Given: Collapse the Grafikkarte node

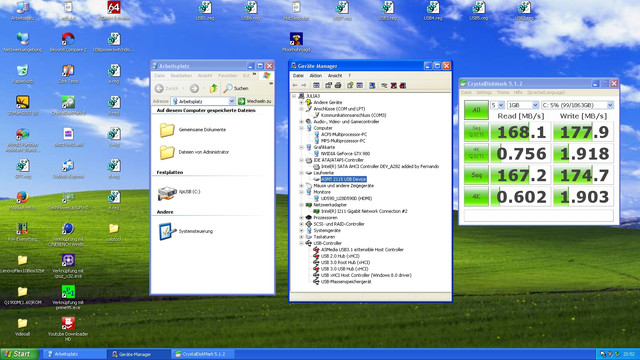Looking at the screenshot, I should coord(302,147).
